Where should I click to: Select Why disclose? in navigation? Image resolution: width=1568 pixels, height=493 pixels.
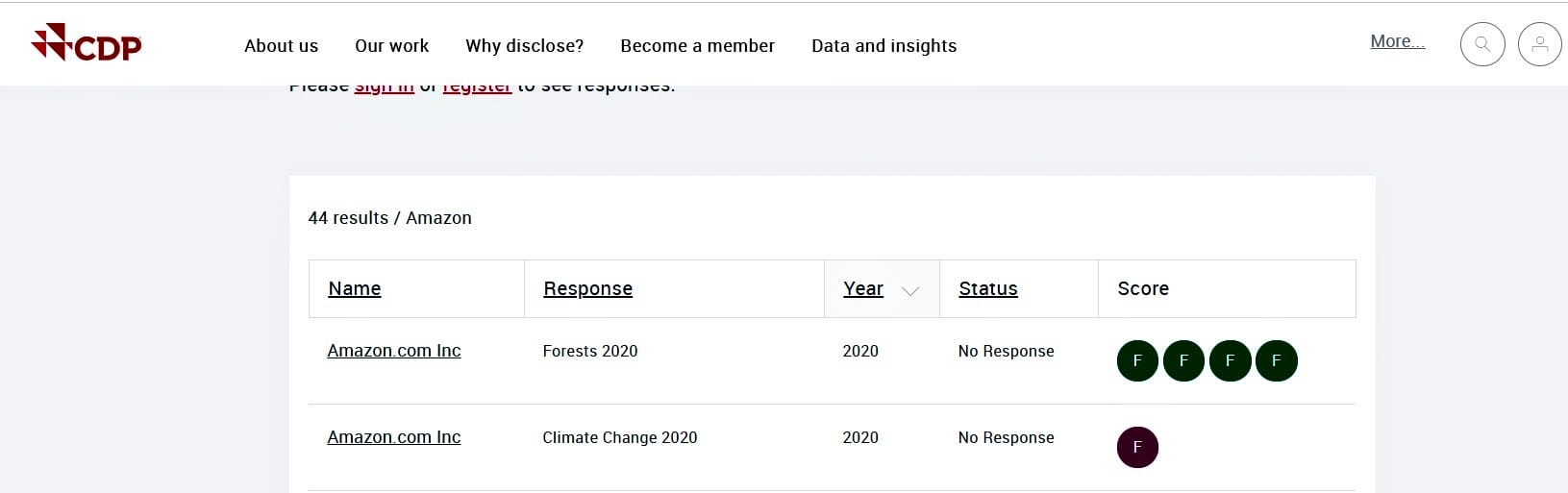(x=524, y=46)
